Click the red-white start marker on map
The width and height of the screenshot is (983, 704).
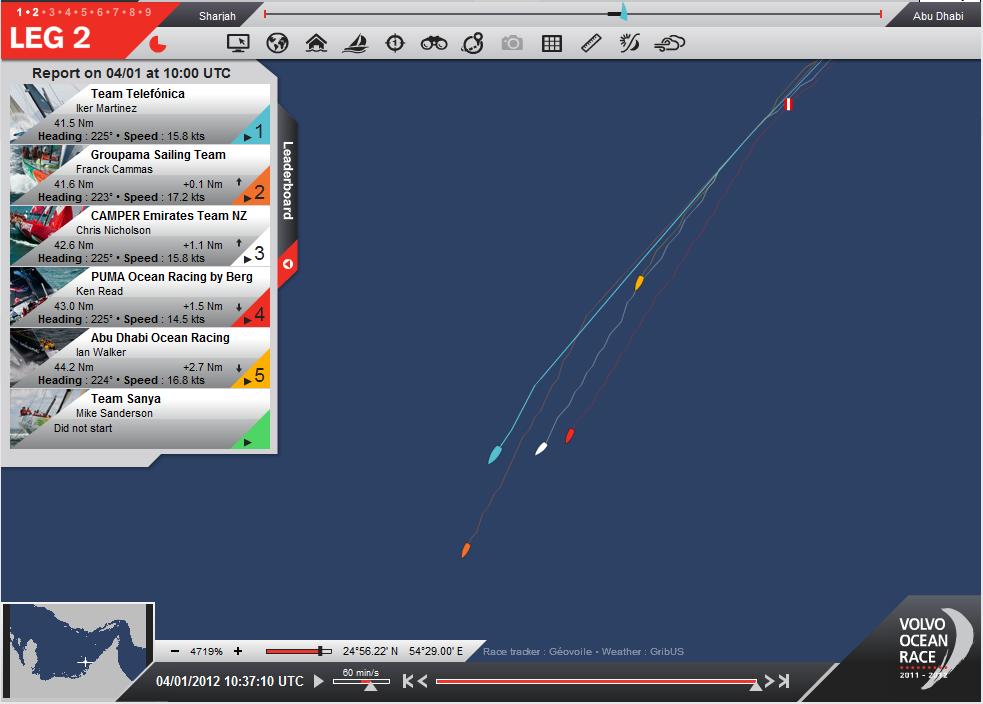[789, 103]
